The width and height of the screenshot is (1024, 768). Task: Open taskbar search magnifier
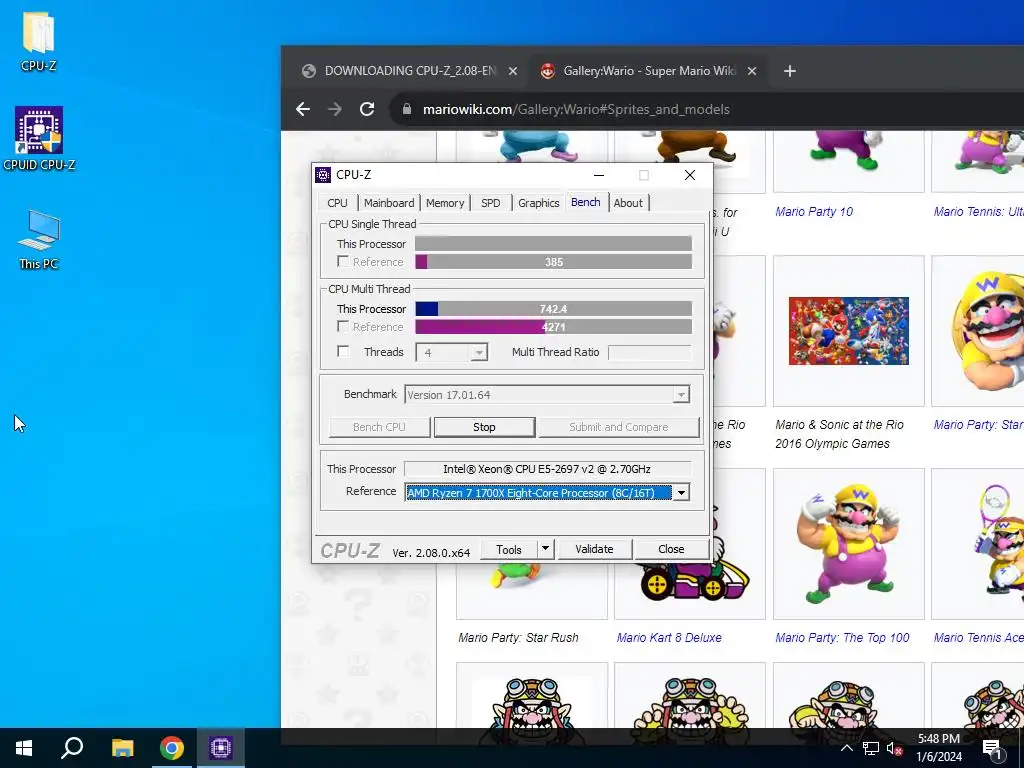72,748
